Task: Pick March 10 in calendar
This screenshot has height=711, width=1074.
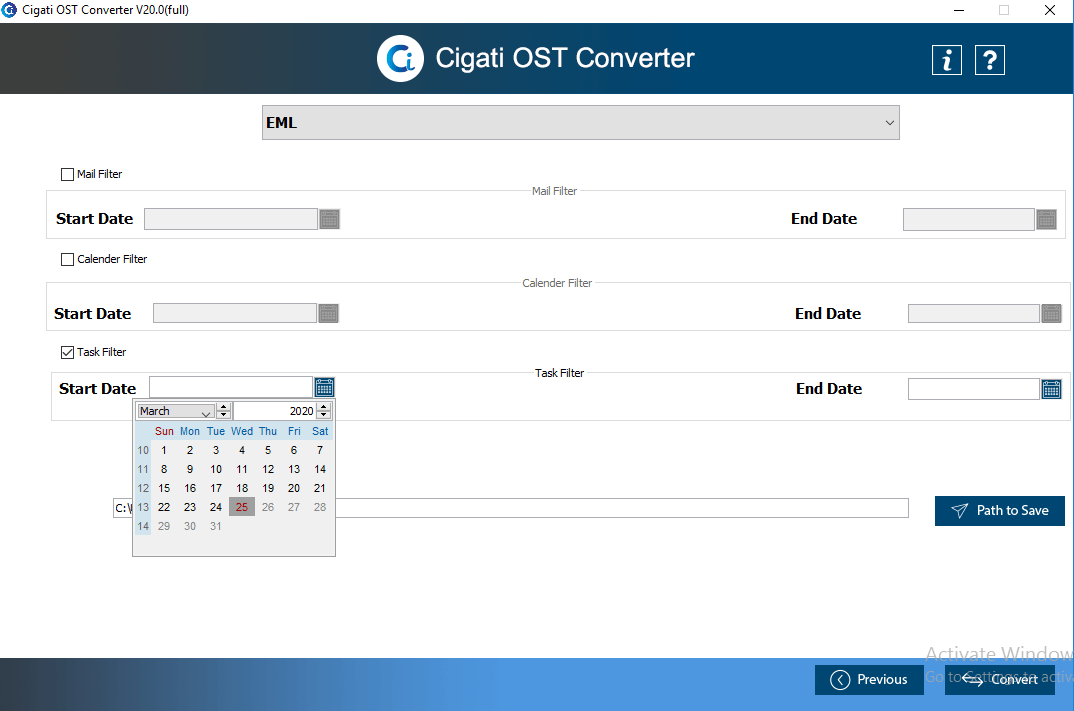Action: (x=216, y=469)
